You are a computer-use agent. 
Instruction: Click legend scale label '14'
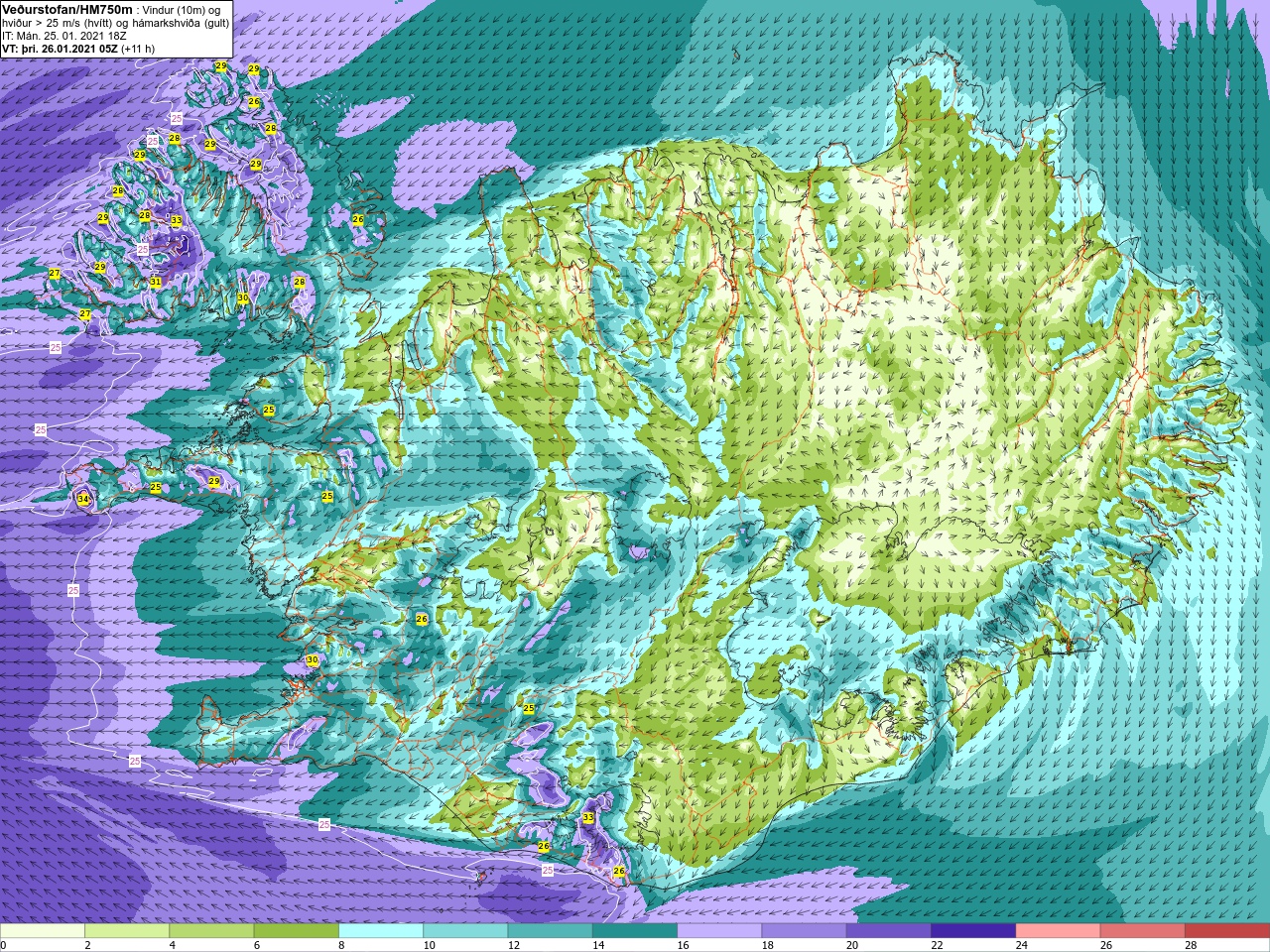(598, 945)
